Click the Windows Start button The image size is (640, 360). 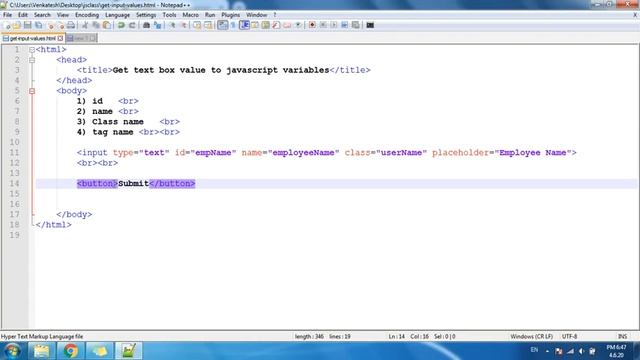click(x=12, y=351)
